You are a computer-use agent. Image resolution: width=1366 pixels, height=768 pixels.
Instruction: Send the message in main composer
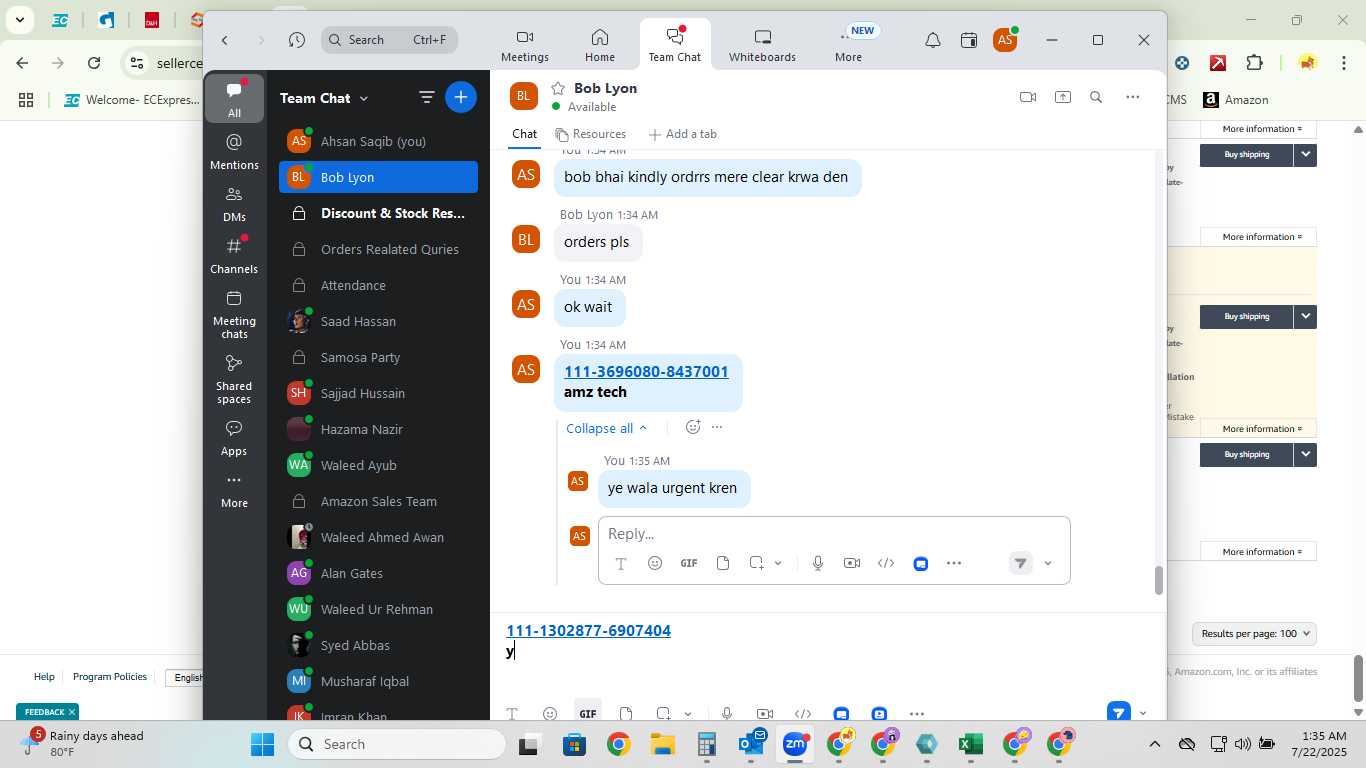click(x=1119, y=712)
